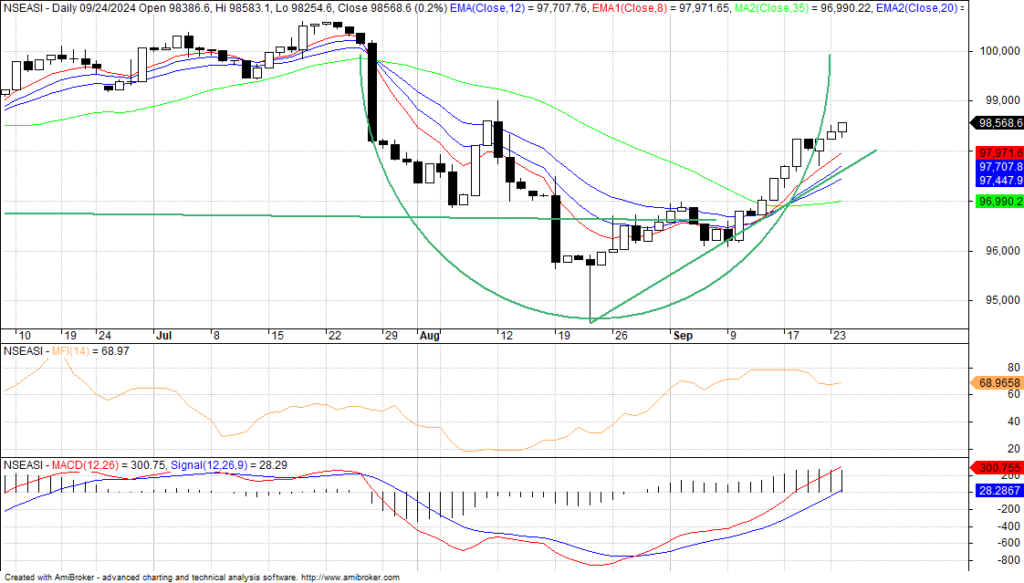The height and width of the screenshot is (583, 1024).
Task: Select the orange 68.9658 MFI value tag
Action: [x=997, y=383]
